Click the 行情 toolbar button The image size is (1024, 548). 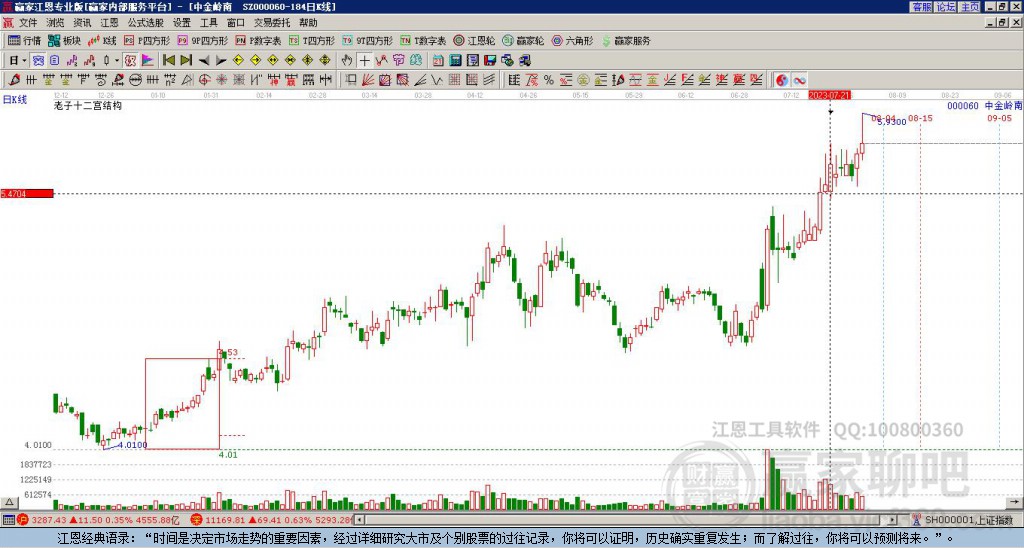tap(24, 40)
